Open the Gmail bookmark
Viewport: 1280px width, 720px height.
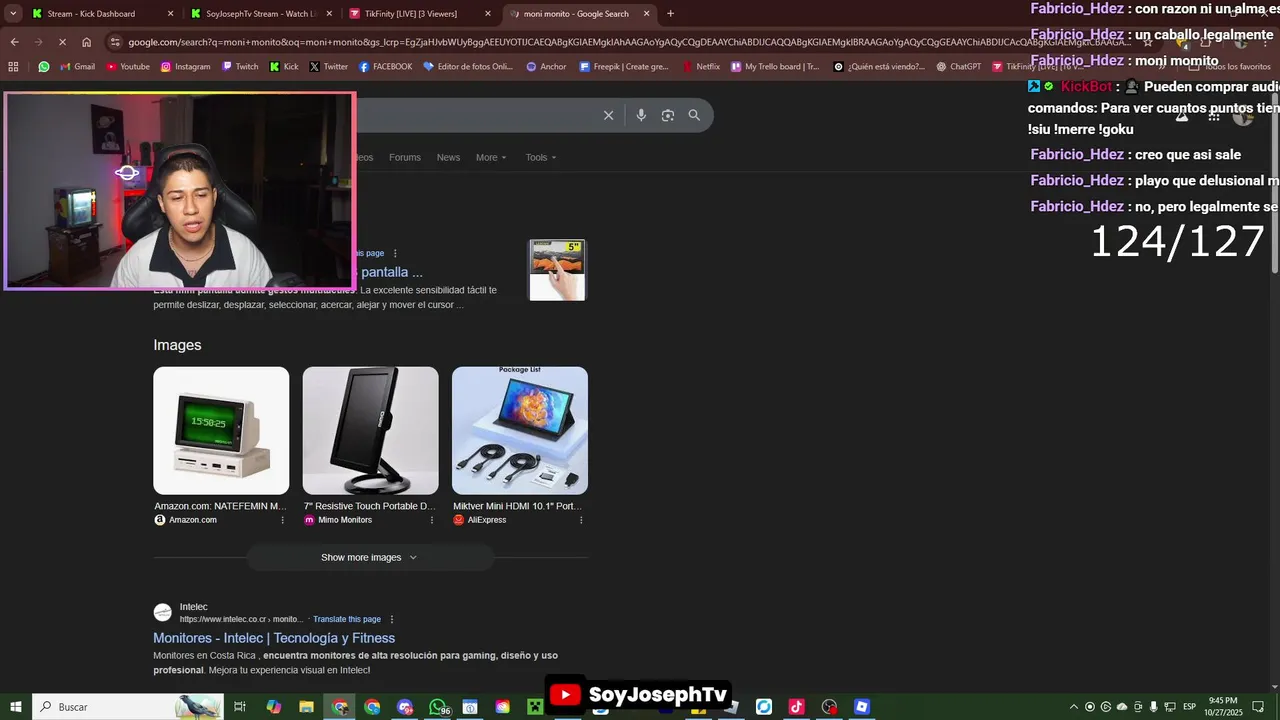(x=78, y=67)
